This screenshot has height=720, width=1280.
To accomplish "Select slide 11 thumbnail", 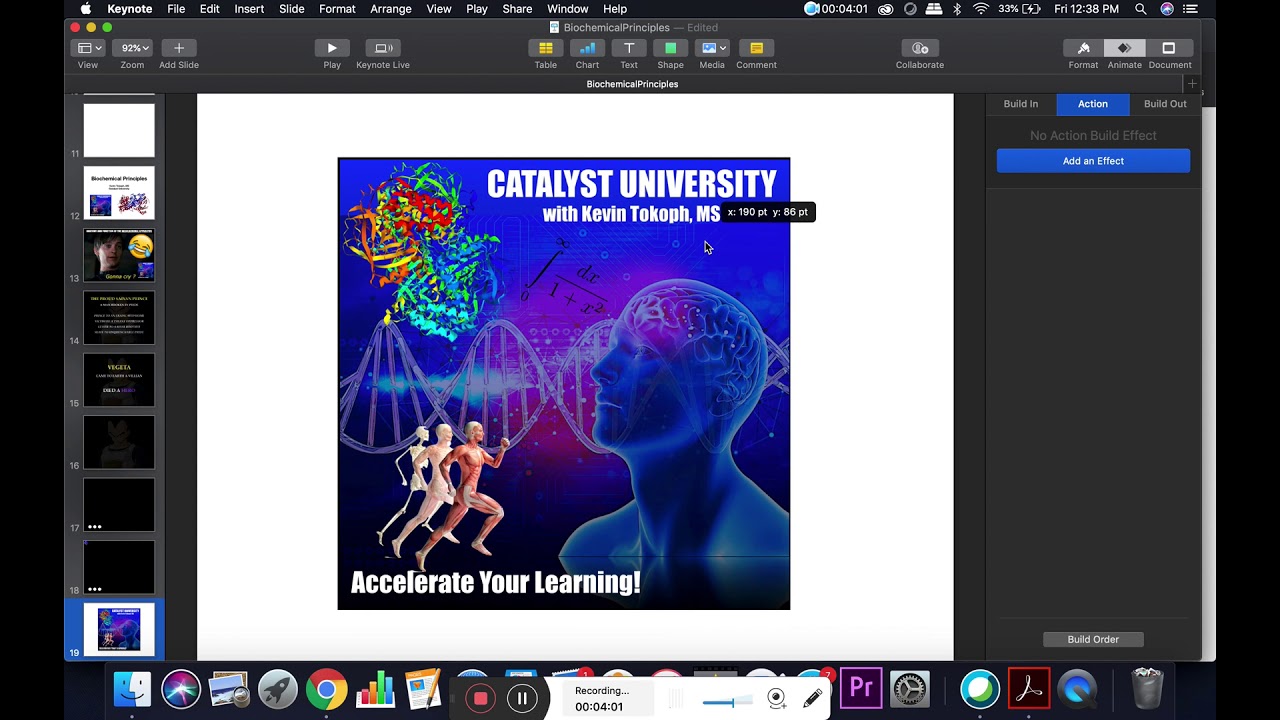I will (119, 130).
